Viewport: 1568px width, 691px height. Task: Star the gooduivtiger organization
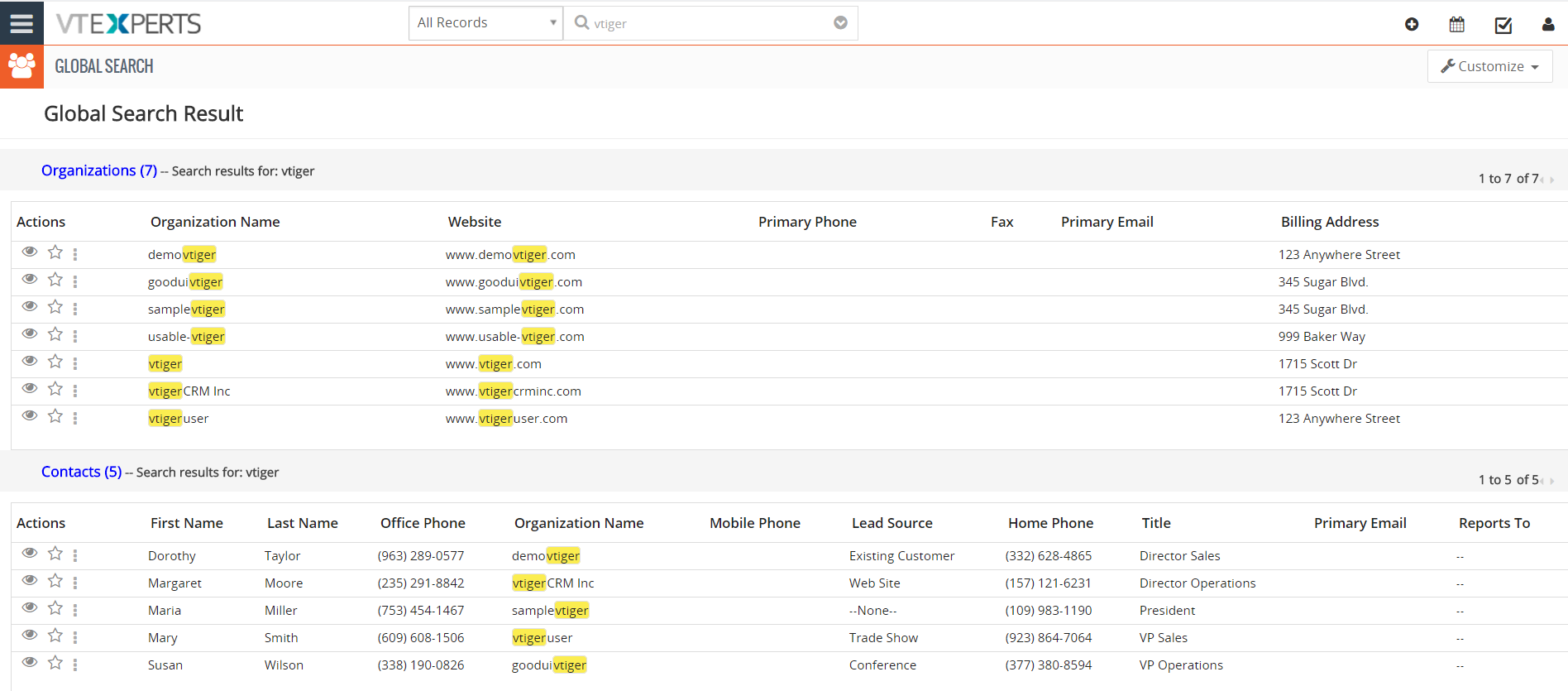55,279
